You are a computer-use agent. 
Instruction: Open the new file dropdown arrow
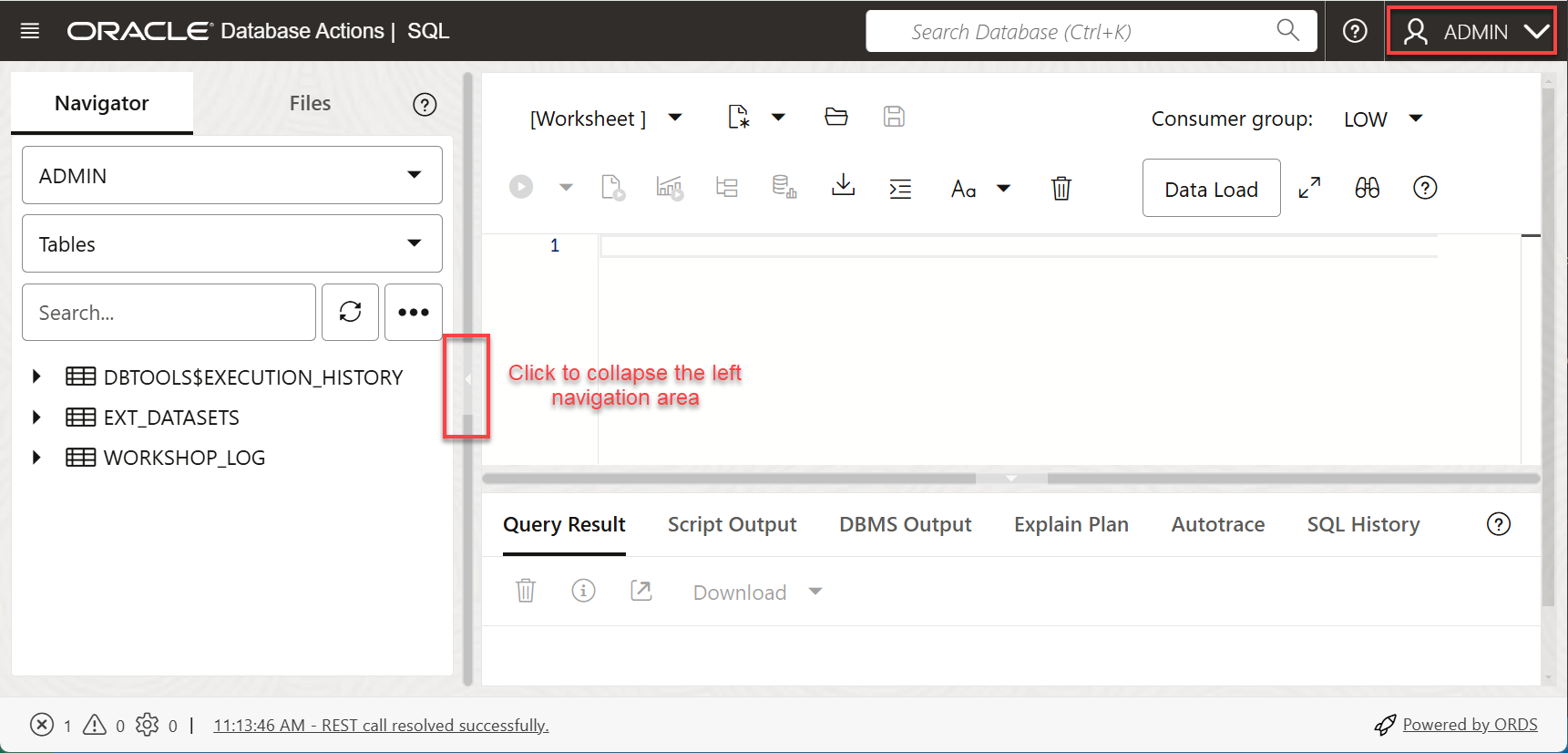[779, 117]
